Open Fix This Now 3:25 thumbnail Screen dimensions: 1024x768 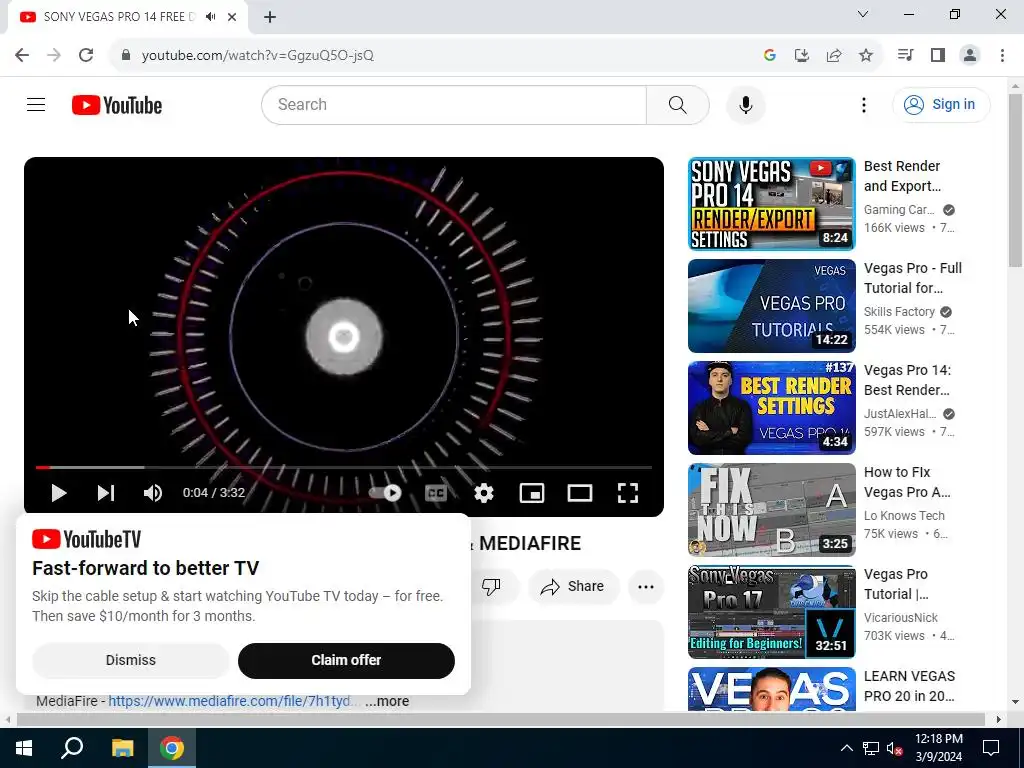pos(771,509)
